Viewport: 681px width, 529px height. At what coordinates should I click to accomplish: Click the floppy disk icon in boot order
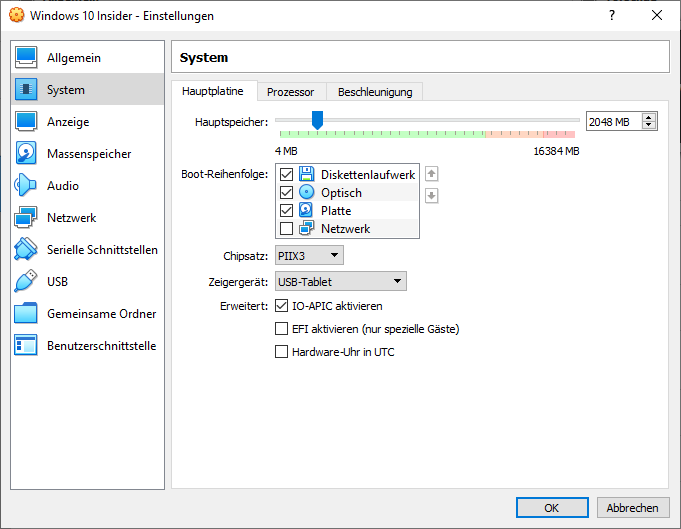pos(307,174)
